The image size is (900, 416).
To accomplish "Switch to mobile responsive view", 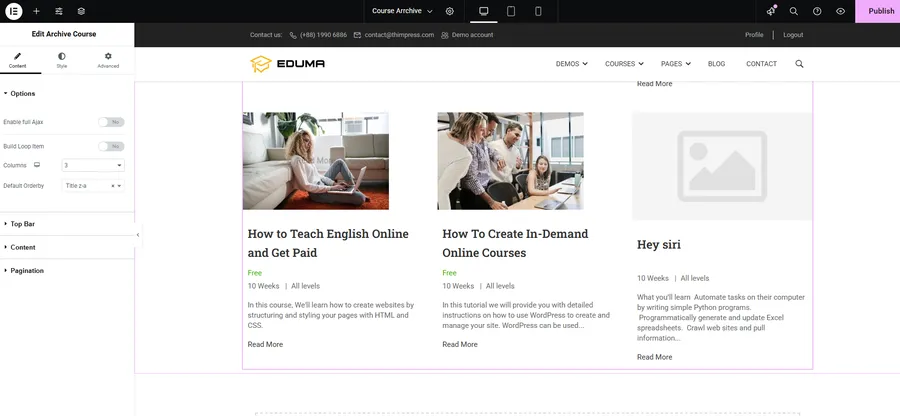I will click(538, 11).
